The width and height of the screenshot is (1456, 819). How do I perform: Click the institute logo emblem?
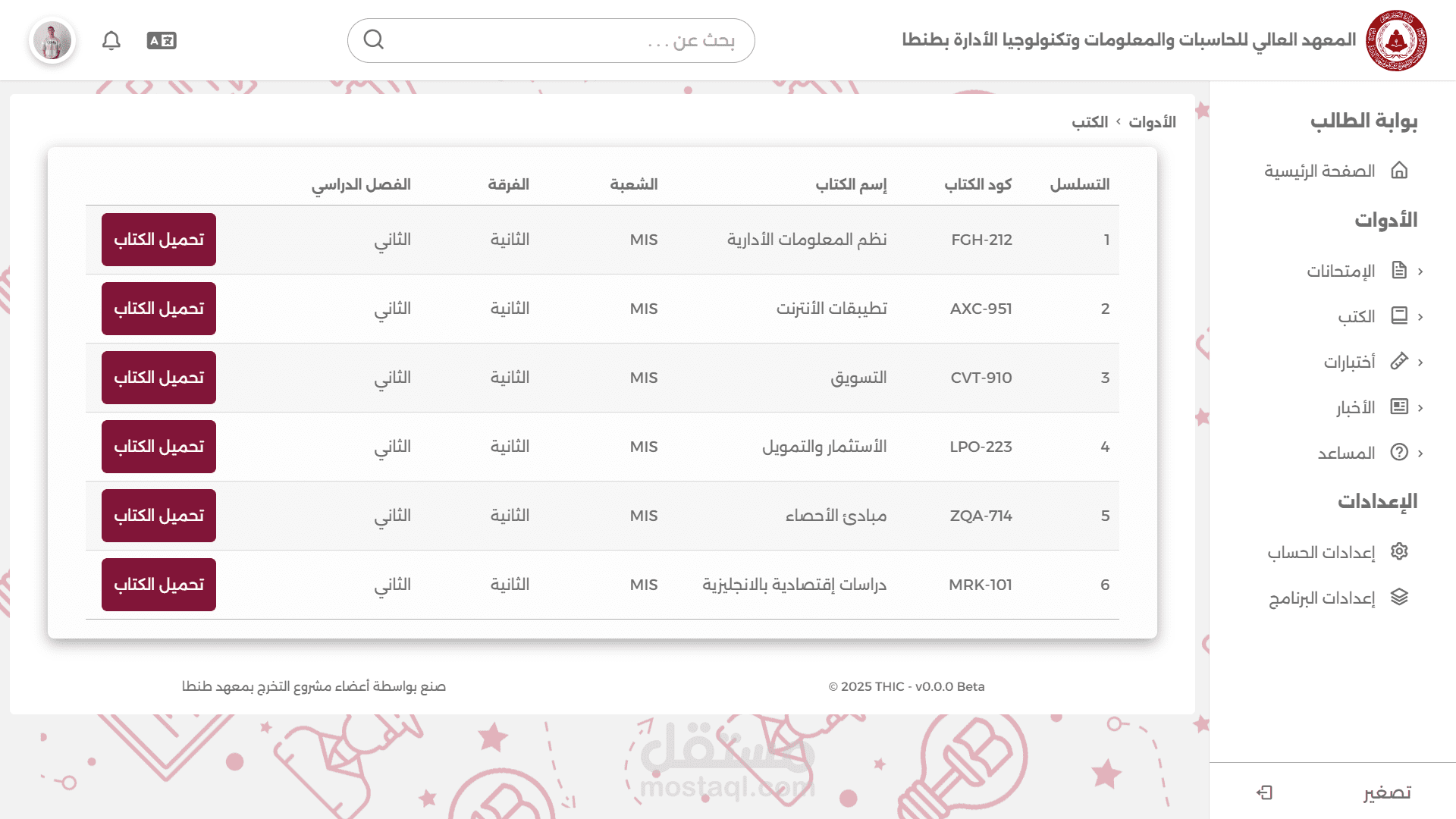[1396, 40]
